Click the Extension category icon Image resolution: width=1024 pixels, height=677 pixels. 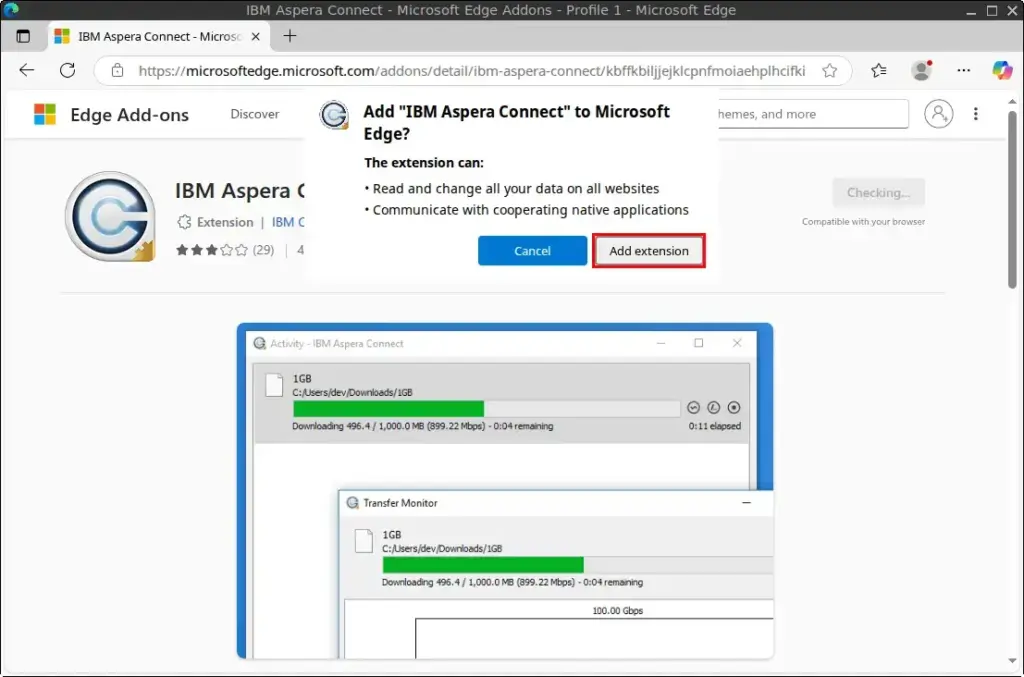click(x=184, y=222)
